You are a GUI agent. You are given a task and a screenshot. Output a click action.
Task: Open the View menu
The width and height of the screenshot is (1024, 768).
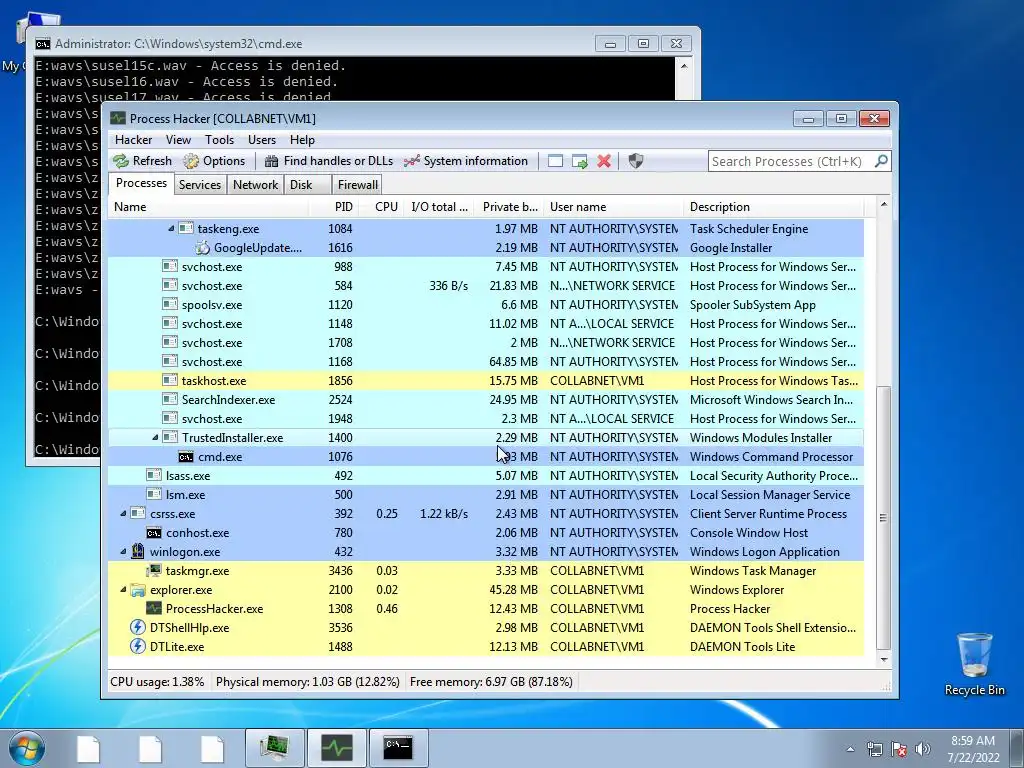click(178, 140)
